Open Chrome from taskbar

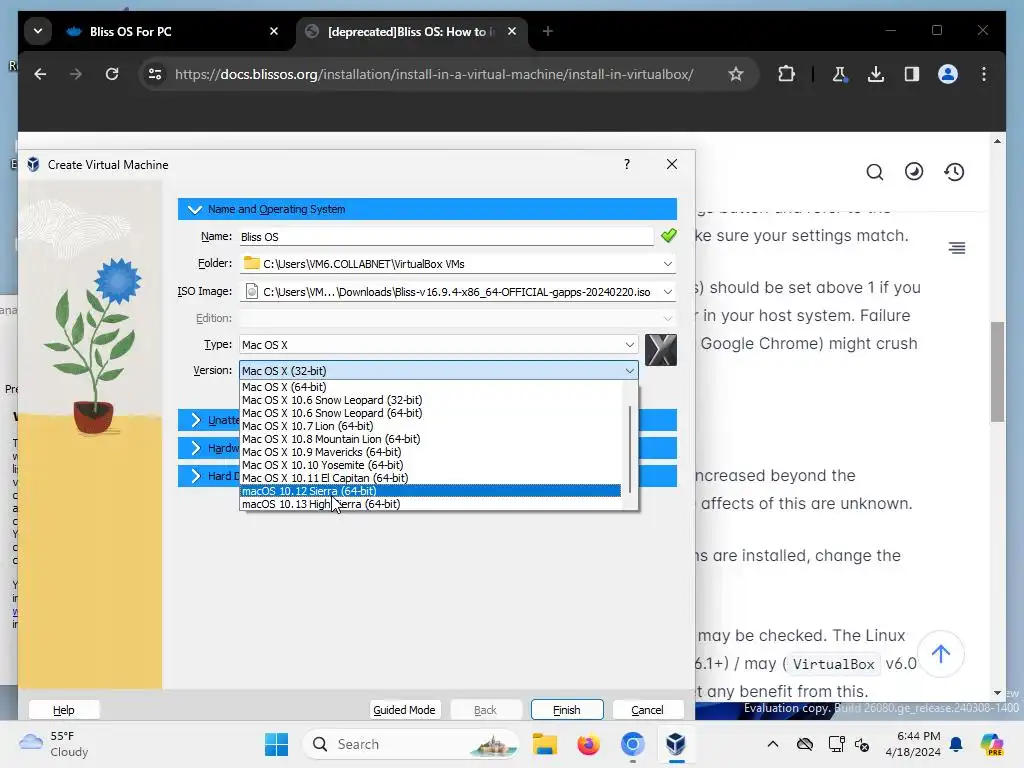click(x=632, y=744)
